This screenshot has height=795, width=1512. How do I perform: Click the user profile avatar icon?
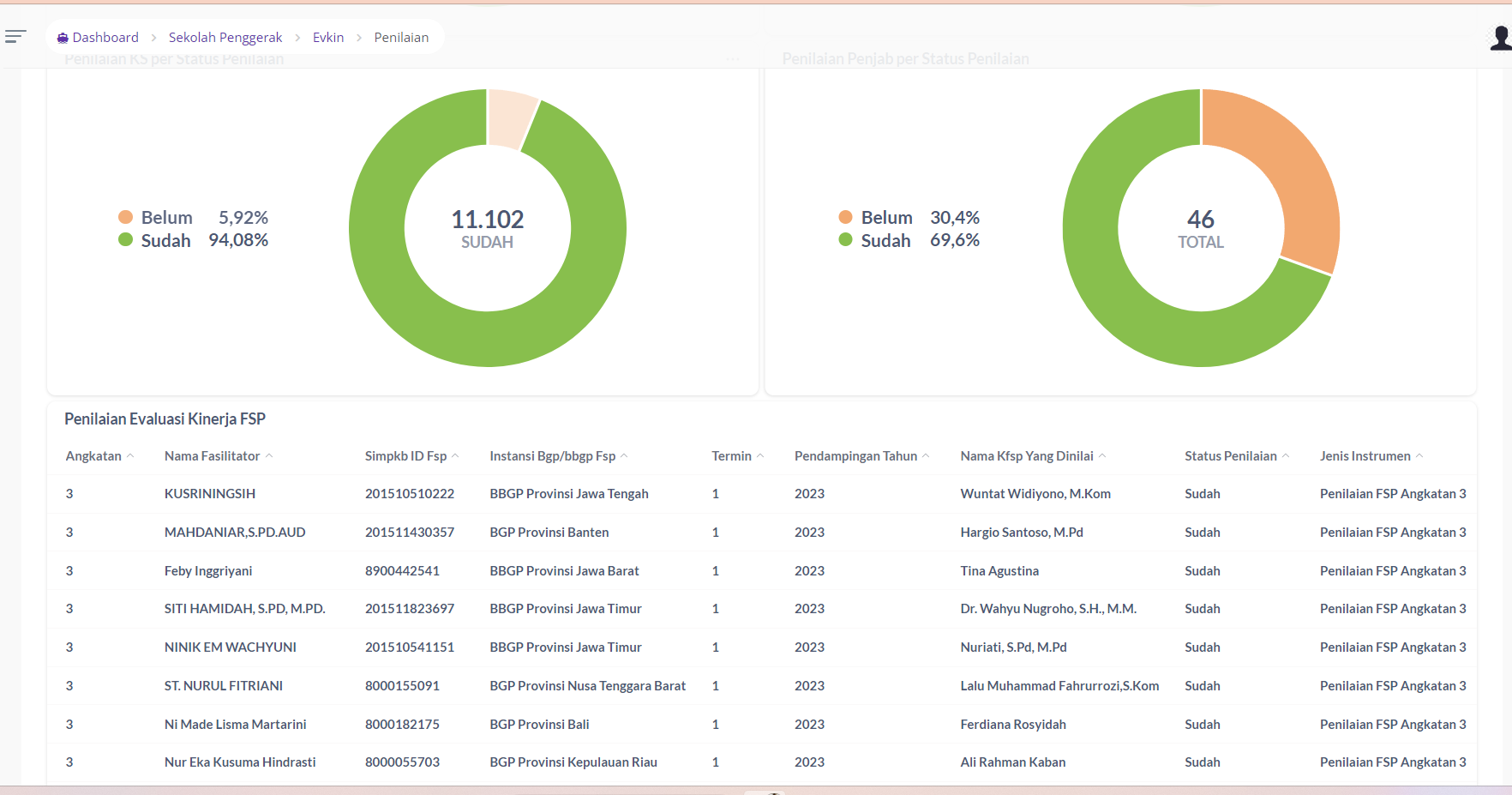coord(1500,38)
